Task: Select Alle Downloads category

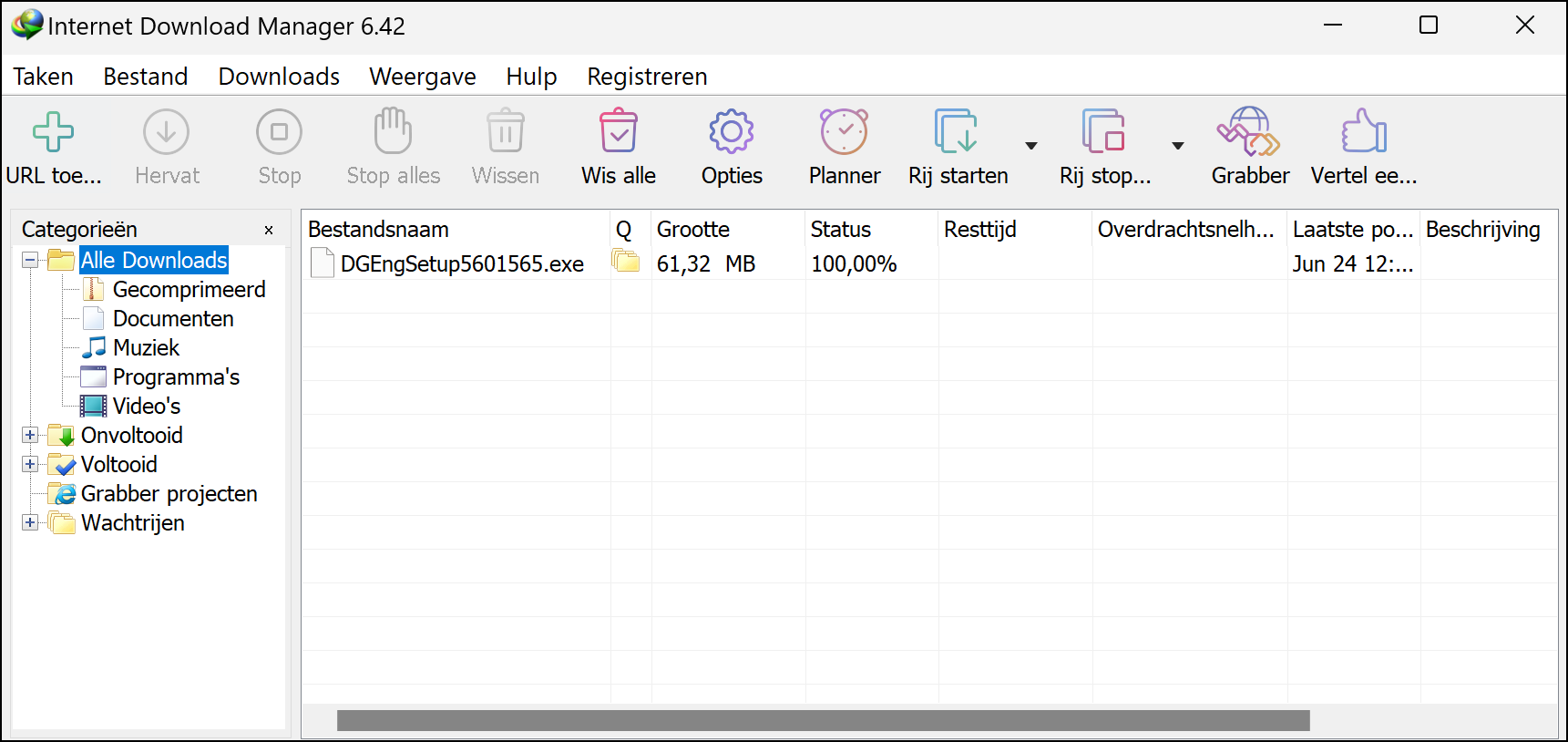Action: (x=154, y=261)
